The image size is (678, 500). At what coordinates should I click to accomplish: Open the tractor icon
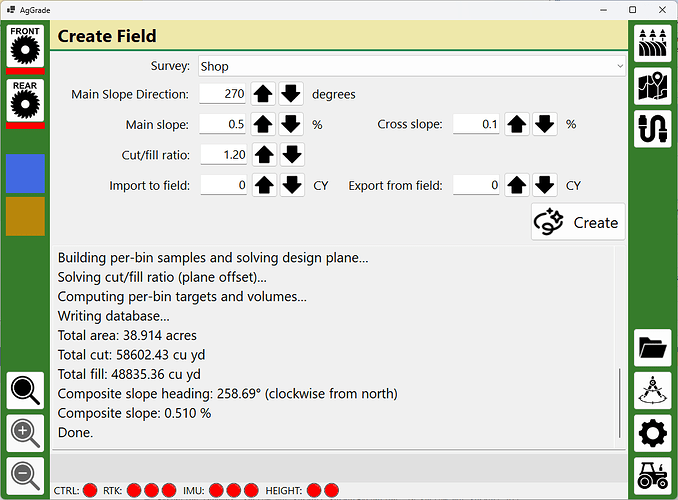652,476
